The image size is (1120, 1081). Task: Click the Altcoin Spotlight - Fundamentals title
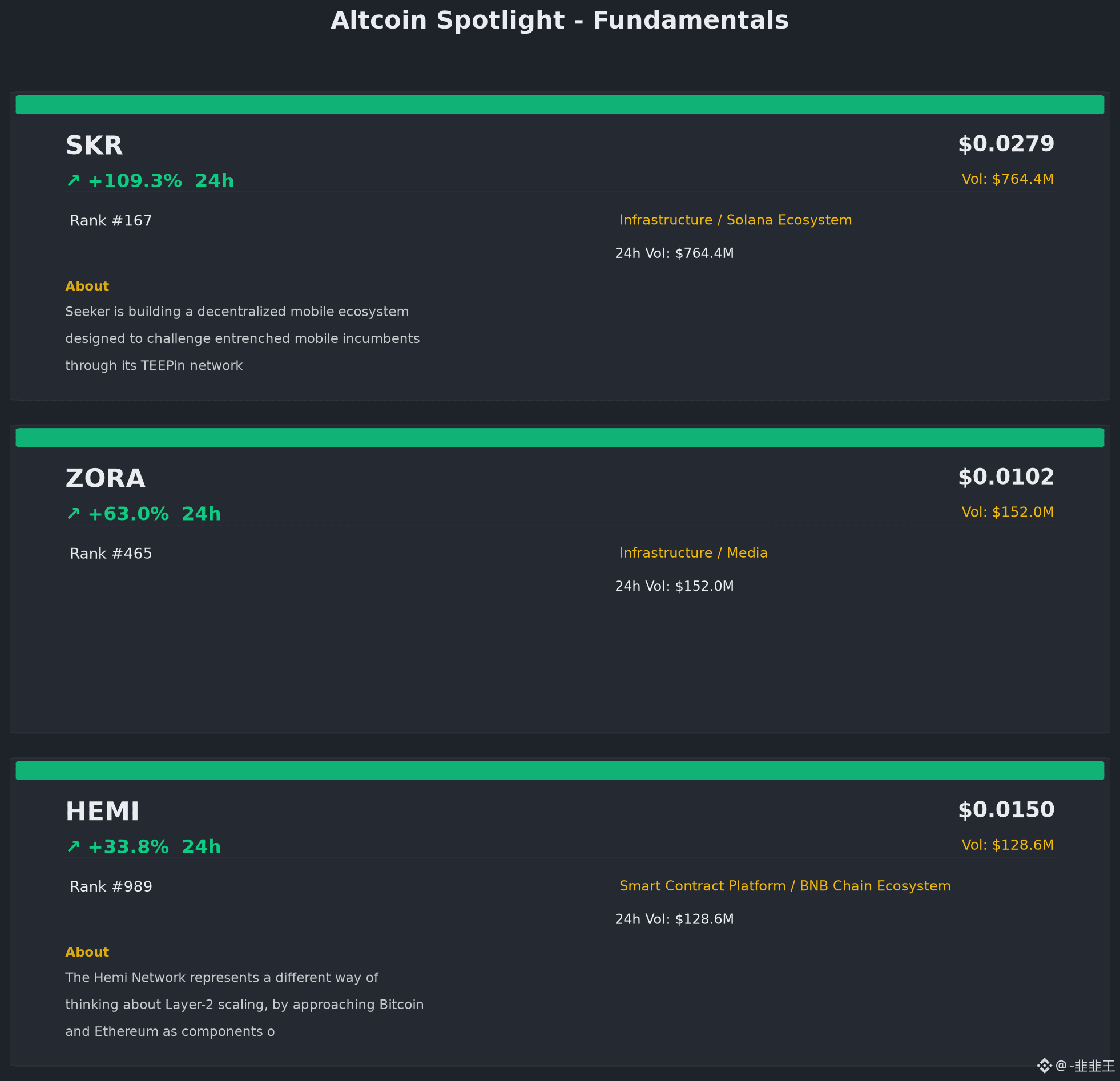click(x=560, y=21)
